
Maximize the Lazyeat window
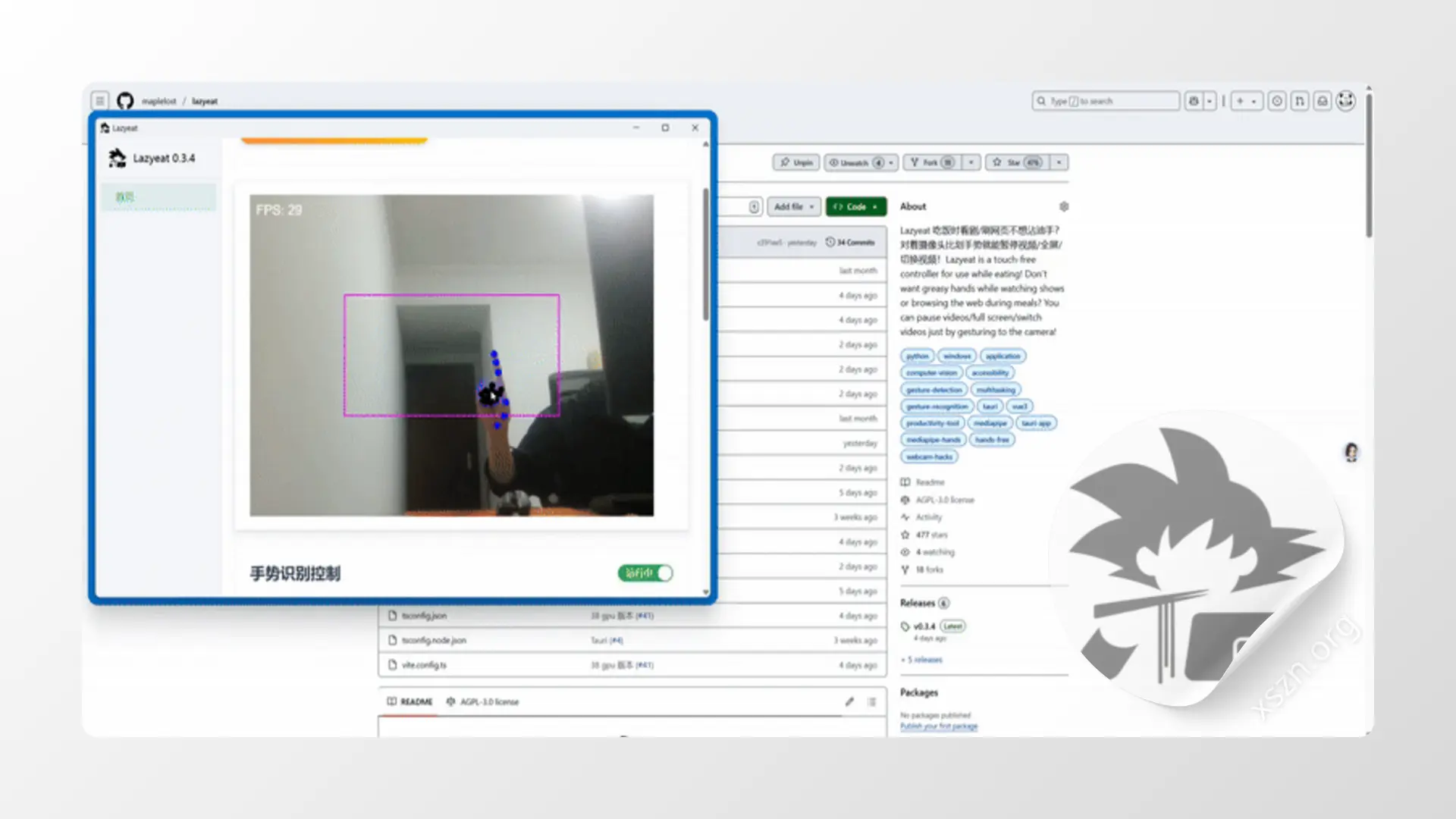tap(665, 127)
